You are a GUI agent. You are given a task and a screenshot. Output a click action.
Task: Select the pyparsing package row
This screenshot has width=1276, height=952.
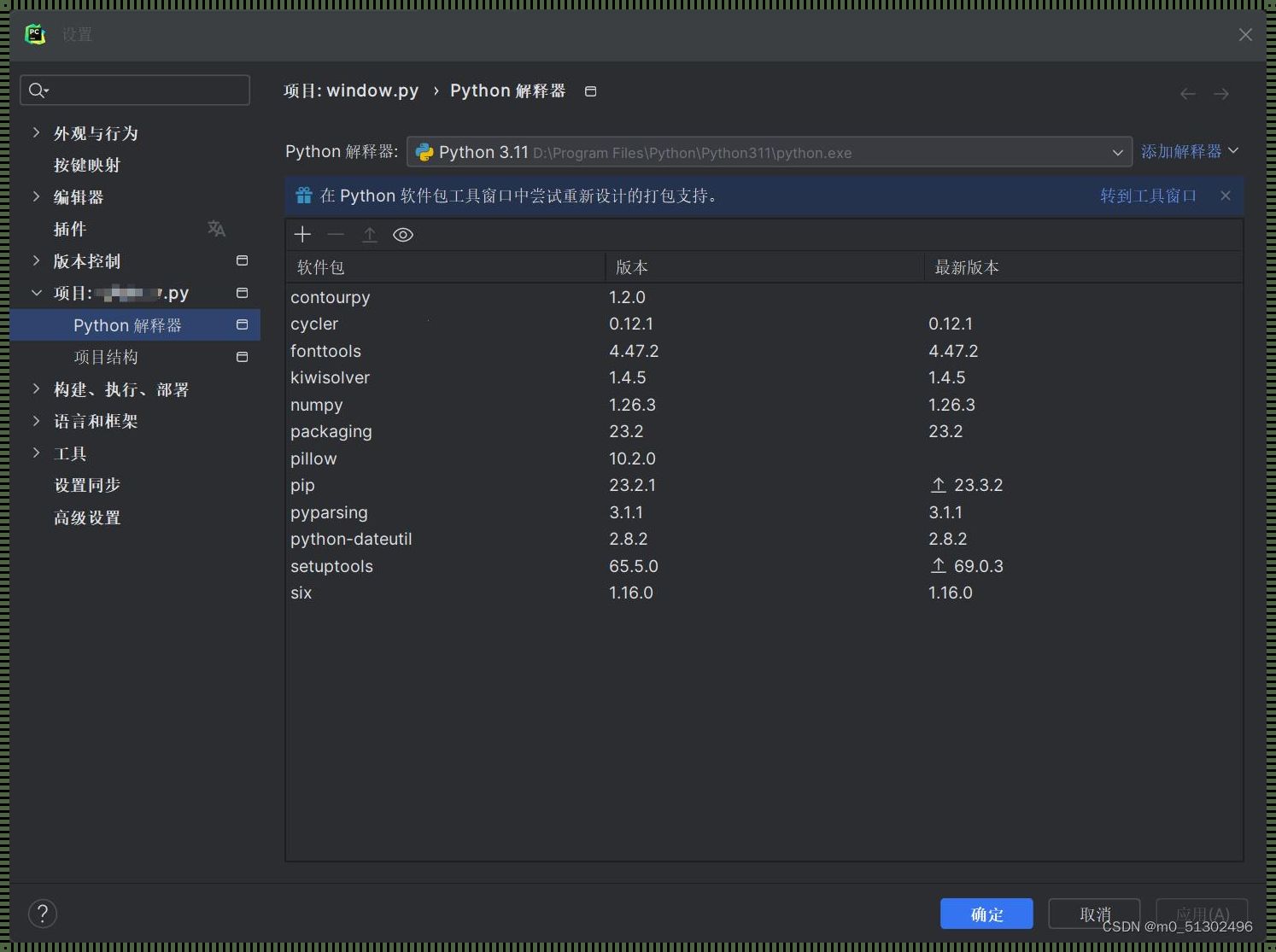tap(764, 512)
